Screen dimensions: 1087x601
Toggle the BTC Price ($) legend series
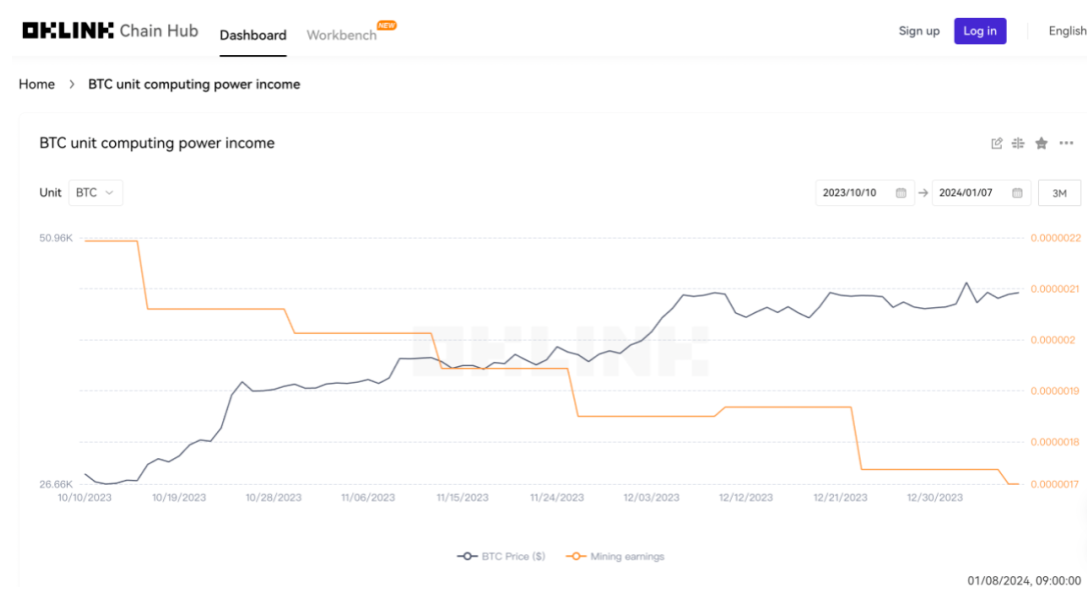click(x=502, y=556)
